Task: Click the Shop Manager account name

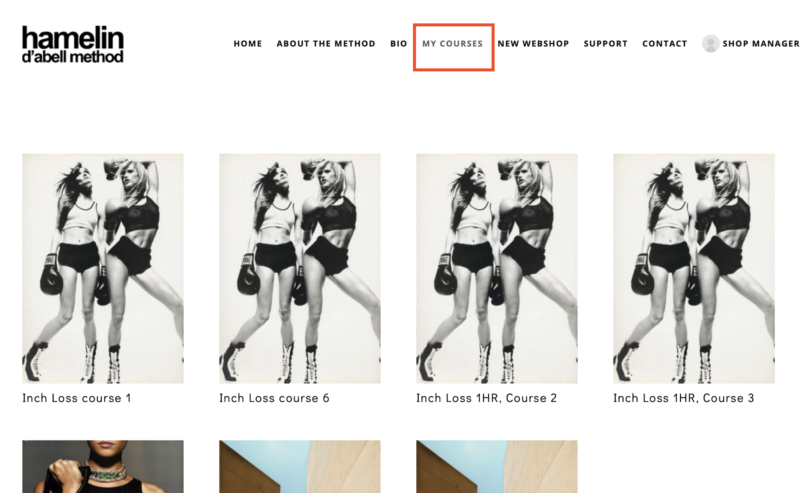Action: tap(760, 44)
